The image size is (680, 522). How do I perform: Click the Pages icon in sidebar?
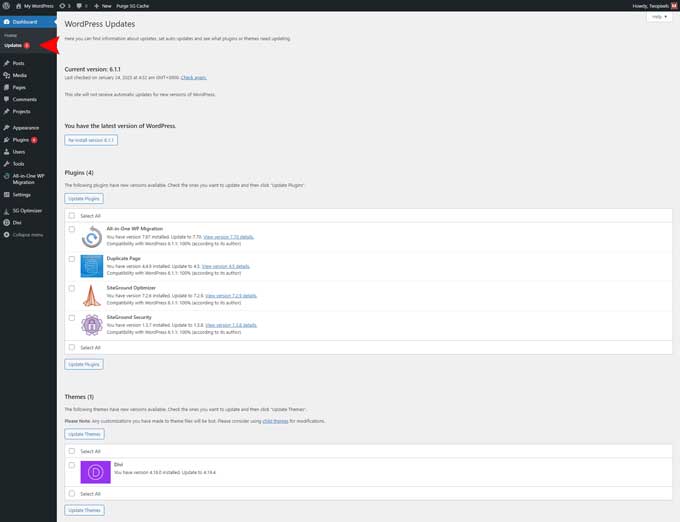click(x=7, y=87)
